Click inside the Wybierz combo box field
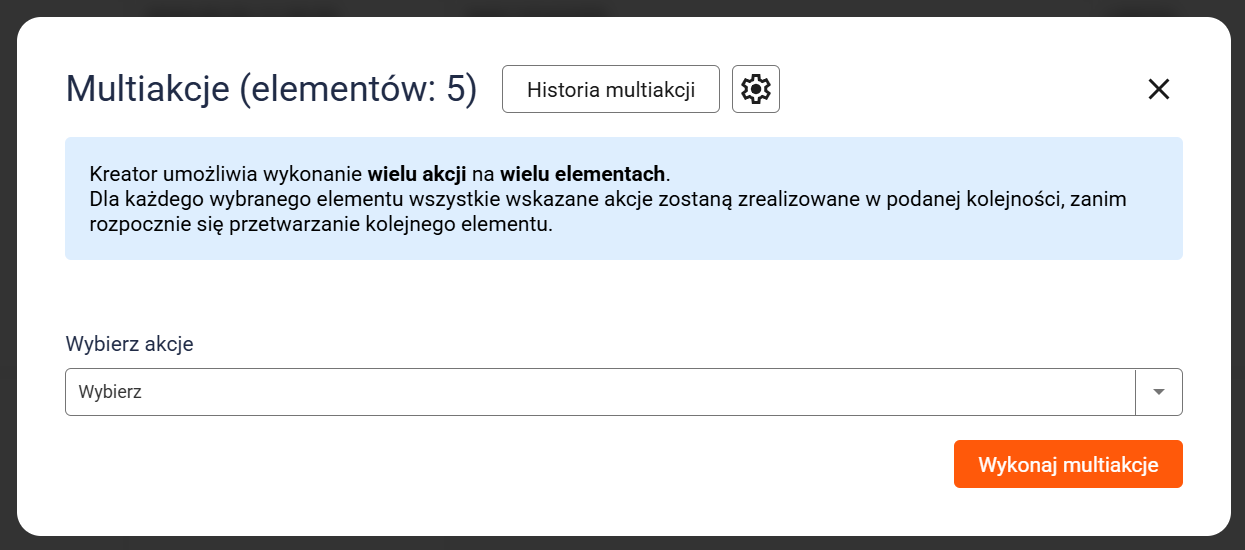This screenshot has width=1245, height=550. (x=600, y=392)
